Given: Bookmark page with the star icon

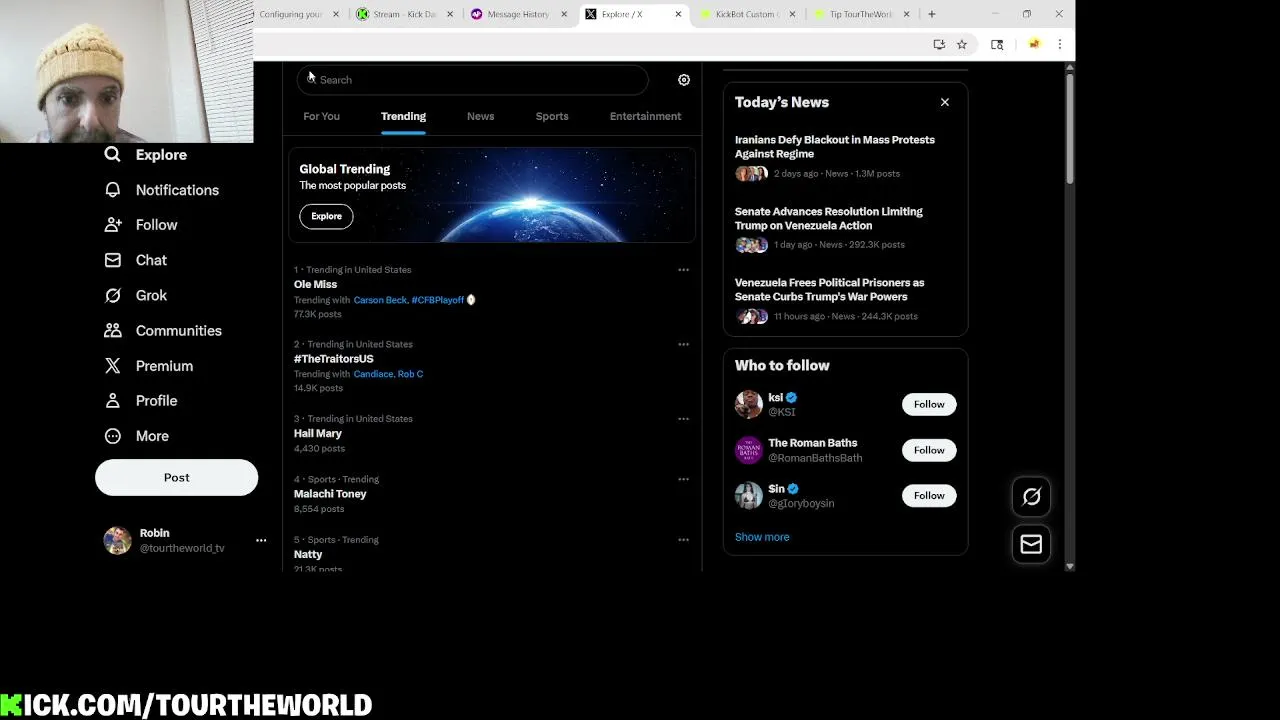Looking at the screenshot, I should click(961, 44).
